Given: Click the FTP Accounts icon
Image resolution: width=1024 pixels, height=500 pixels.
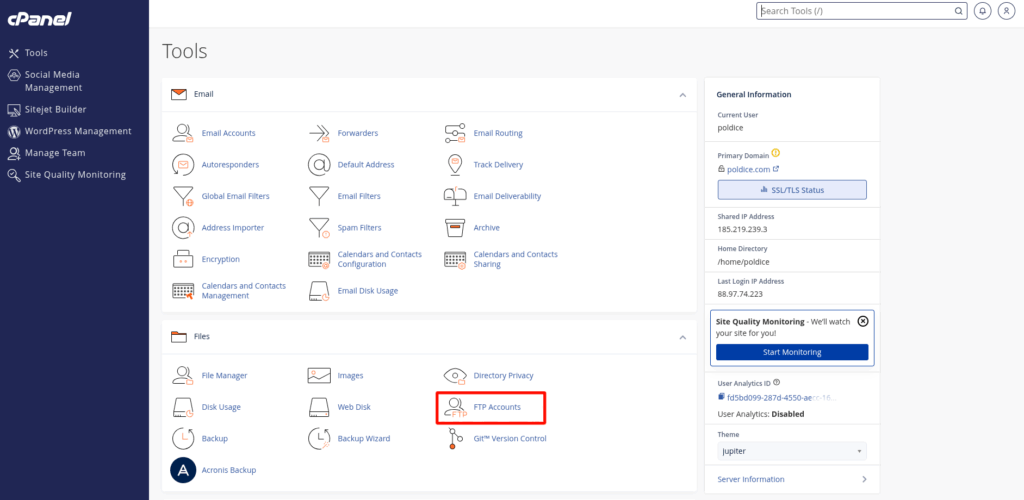Looking at the screenshot, I should click(456, 407).
